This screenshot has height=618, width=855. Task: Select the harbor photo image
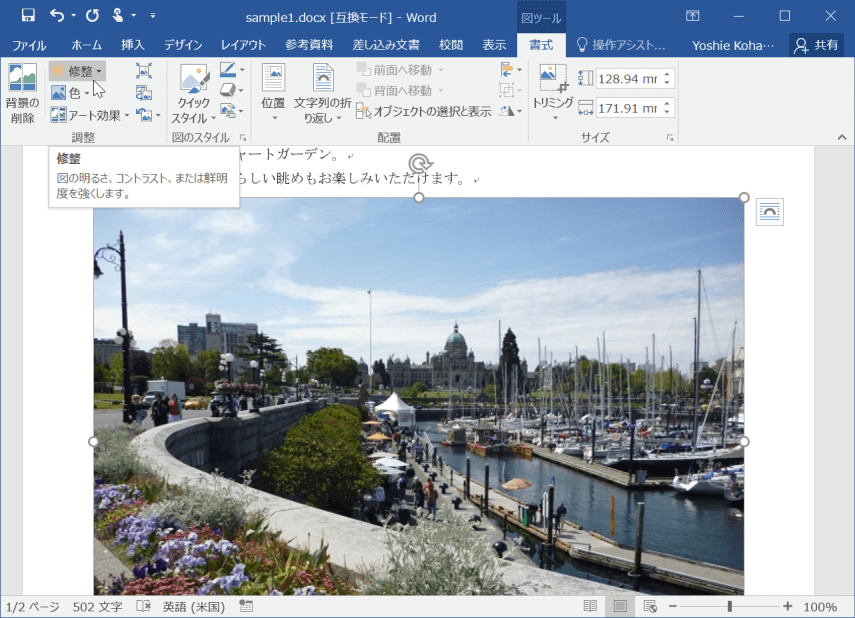point(419,396)
